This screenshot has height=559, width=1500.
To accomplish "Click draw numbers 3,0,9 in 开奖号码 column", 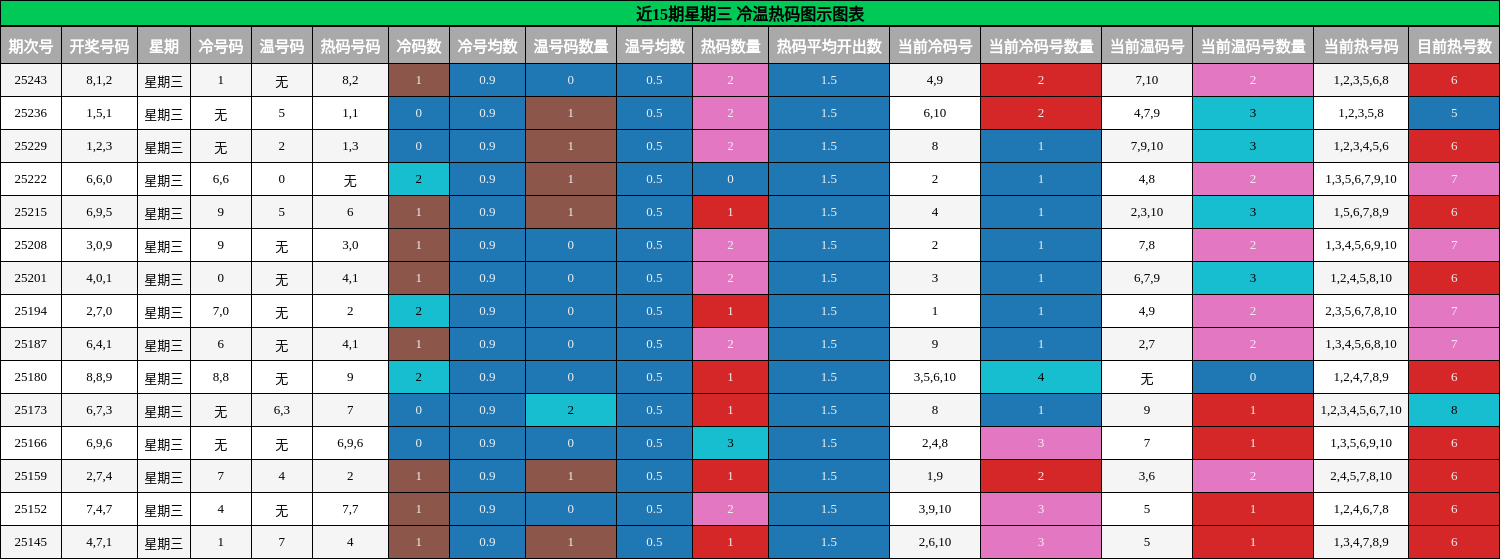I will click(x=99, y=245).
